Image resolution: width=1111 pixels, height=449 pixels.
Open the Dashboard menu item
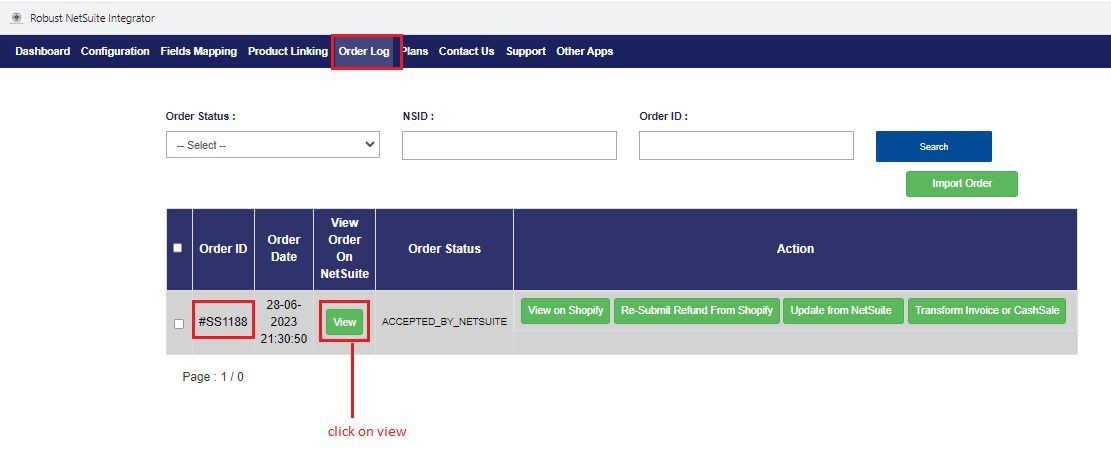tap(43, 51)
